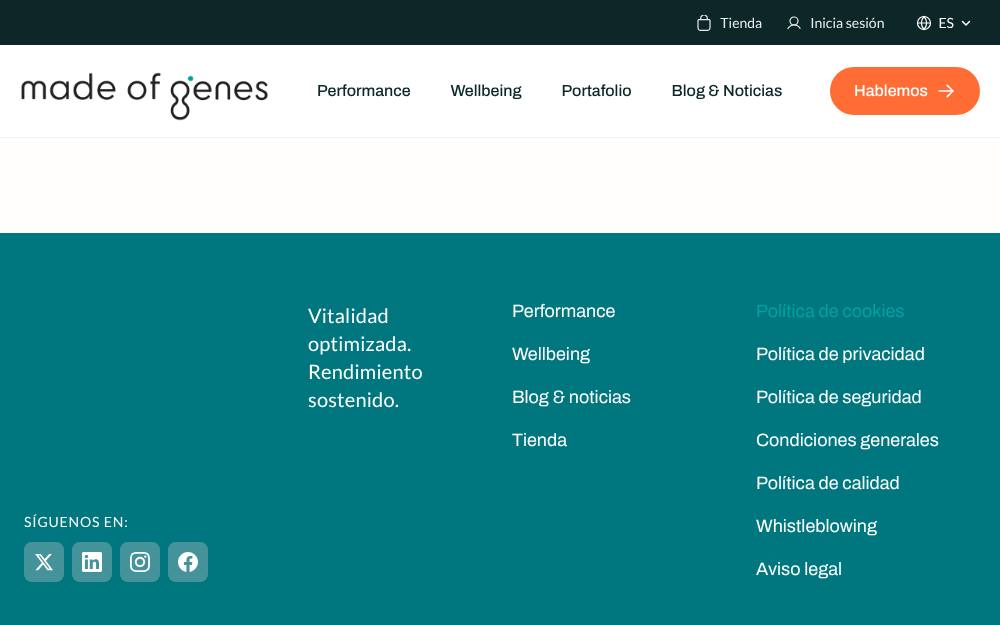Viewport: 1000px width, 625px height.
Task: Open the X (Twitter) social icon
Action: click(x=44, y=562)
